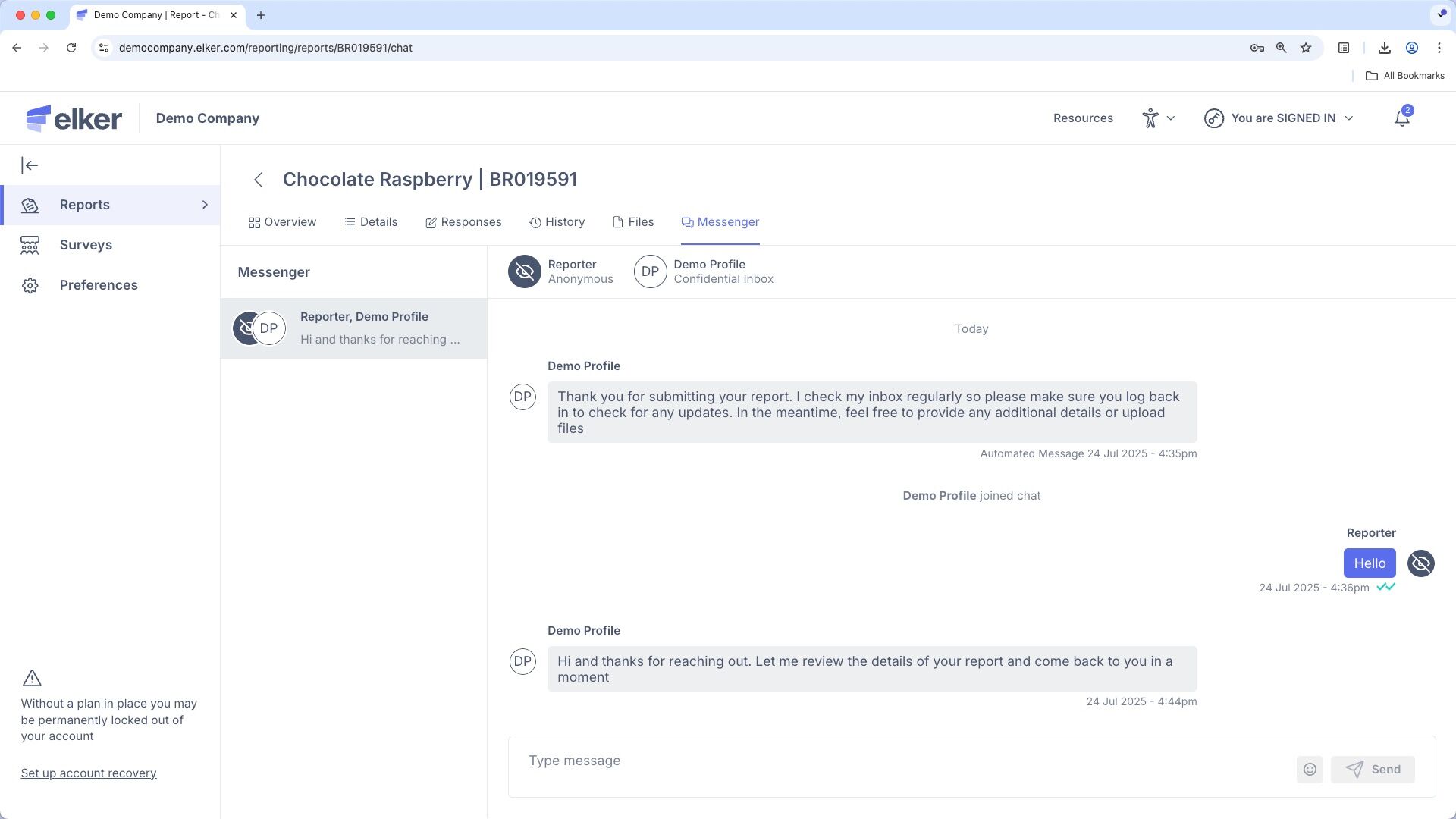Switch to the History tab

coord(557,222)
